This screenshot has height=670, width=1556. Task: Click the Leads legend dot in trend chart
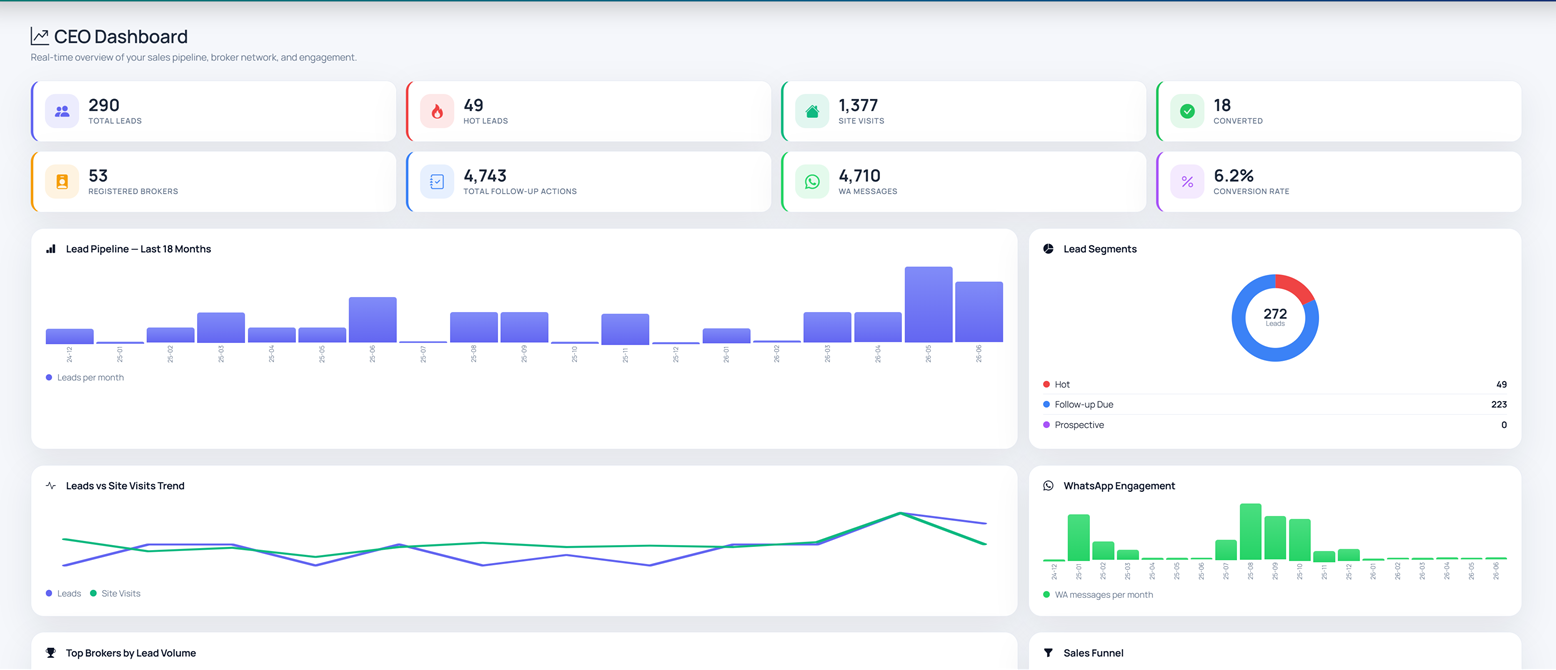click(49, 594)
